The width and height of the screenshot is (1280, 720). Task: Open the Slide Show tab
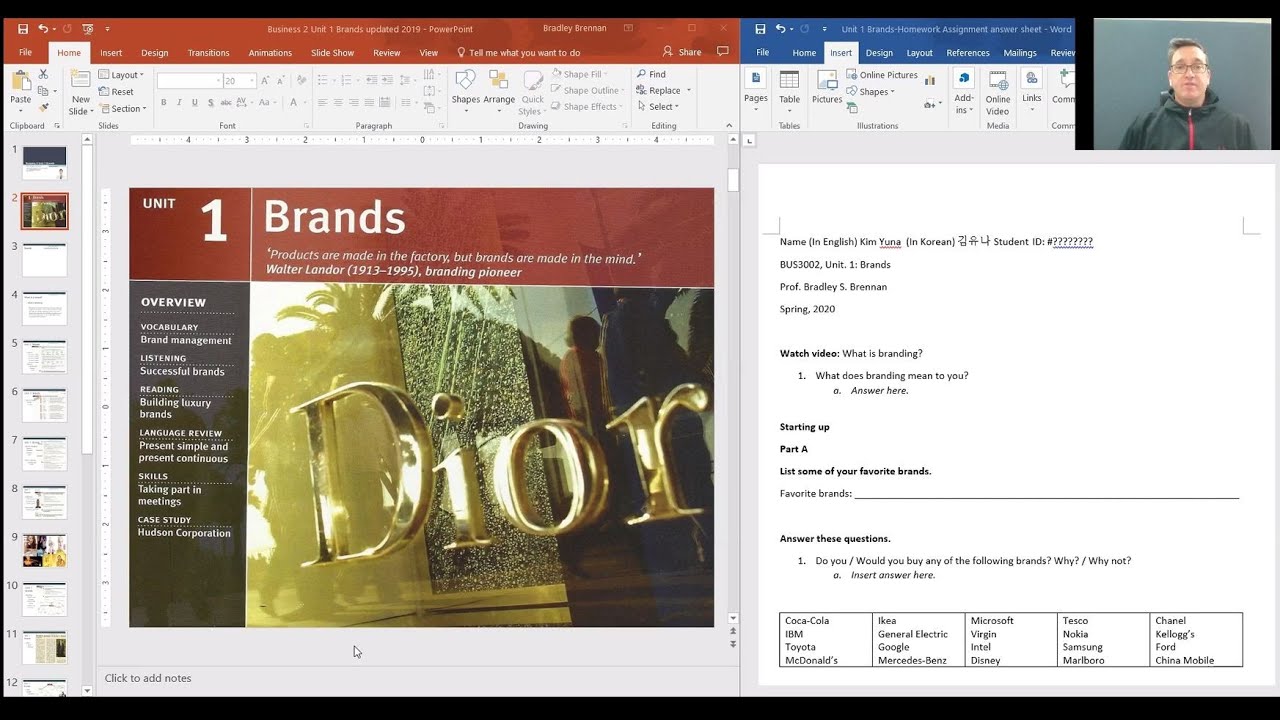(332, 53)
